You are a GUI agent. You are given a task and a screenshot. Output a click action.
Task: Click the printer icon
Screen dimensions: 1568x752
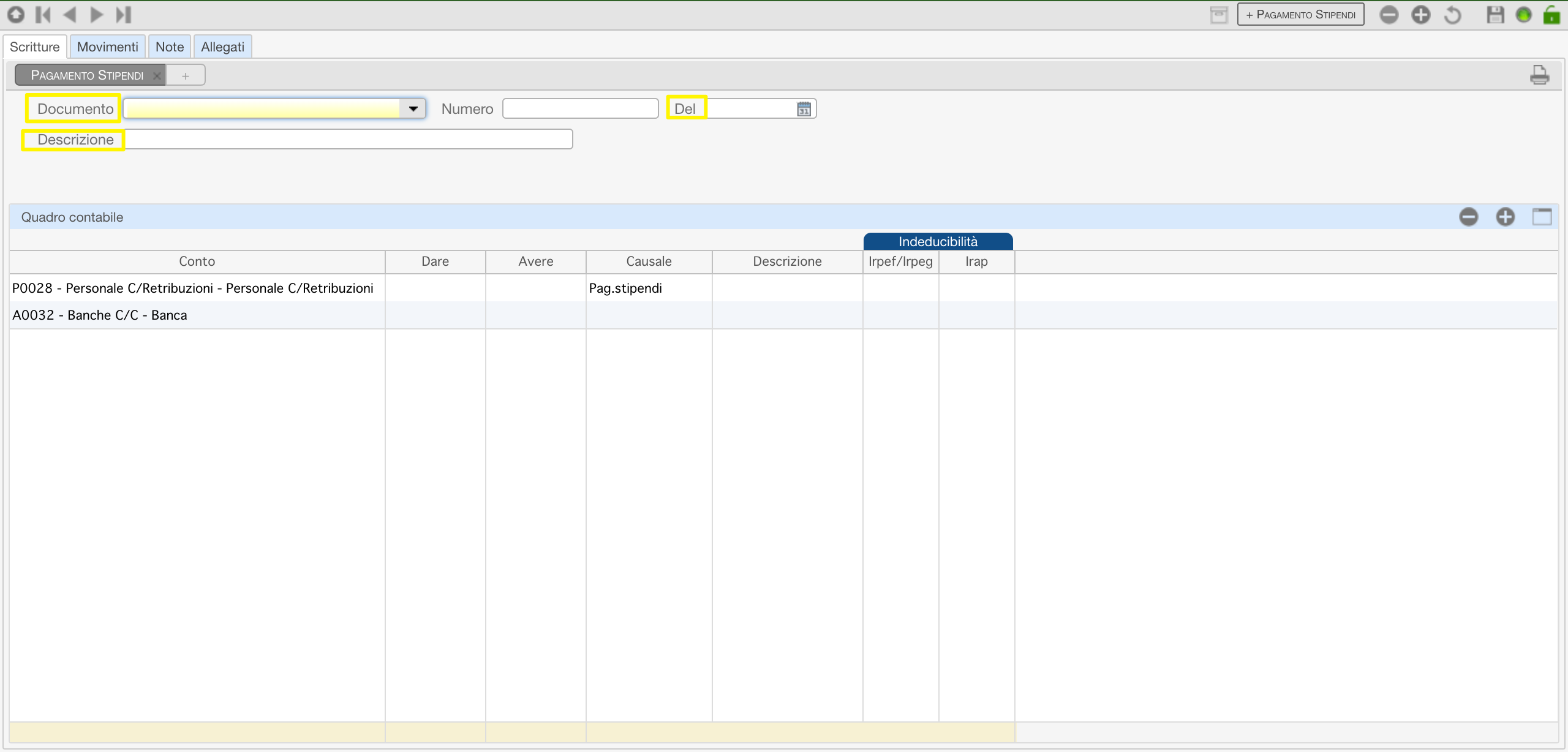click(x=1539, y=75)
